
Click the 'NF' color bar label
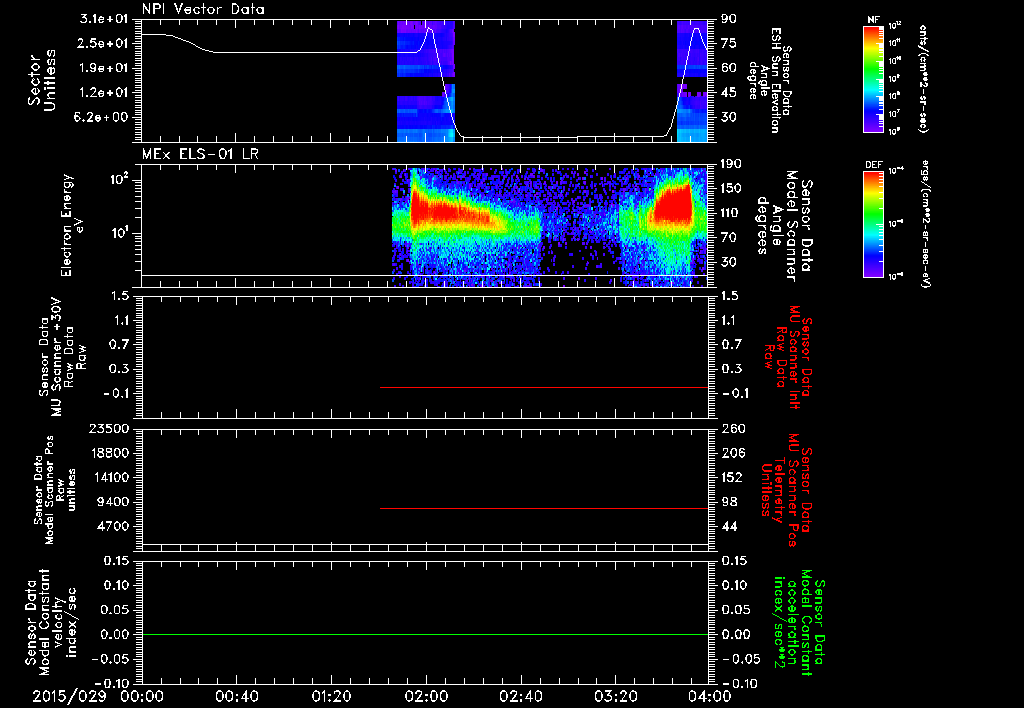pyautogui.click(x=873, y=20)
